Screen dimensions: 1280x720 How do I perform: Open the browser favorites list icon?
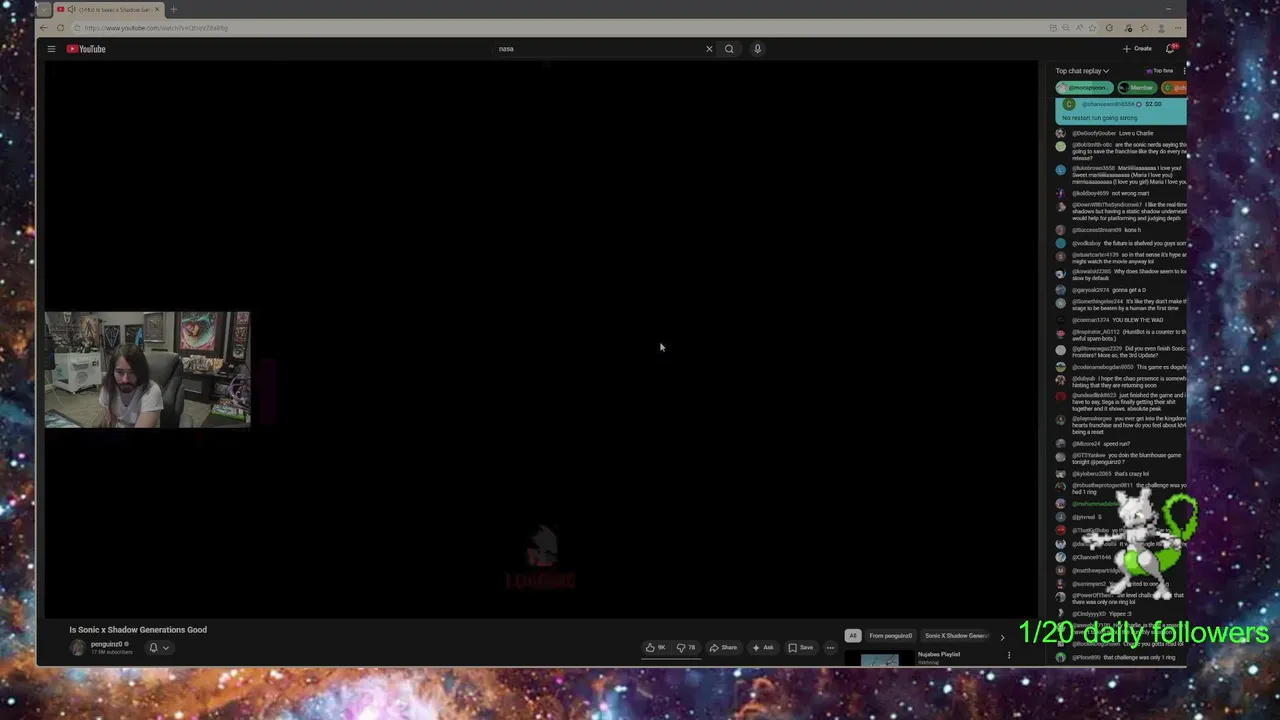click(x=1144, y=28)
